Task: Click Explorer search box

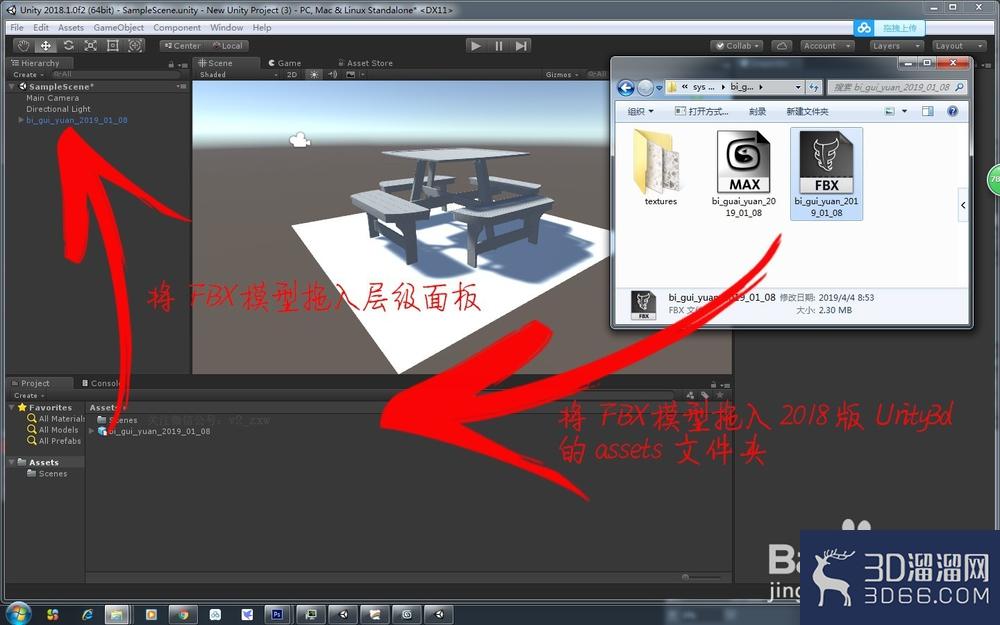Action: 897,87
